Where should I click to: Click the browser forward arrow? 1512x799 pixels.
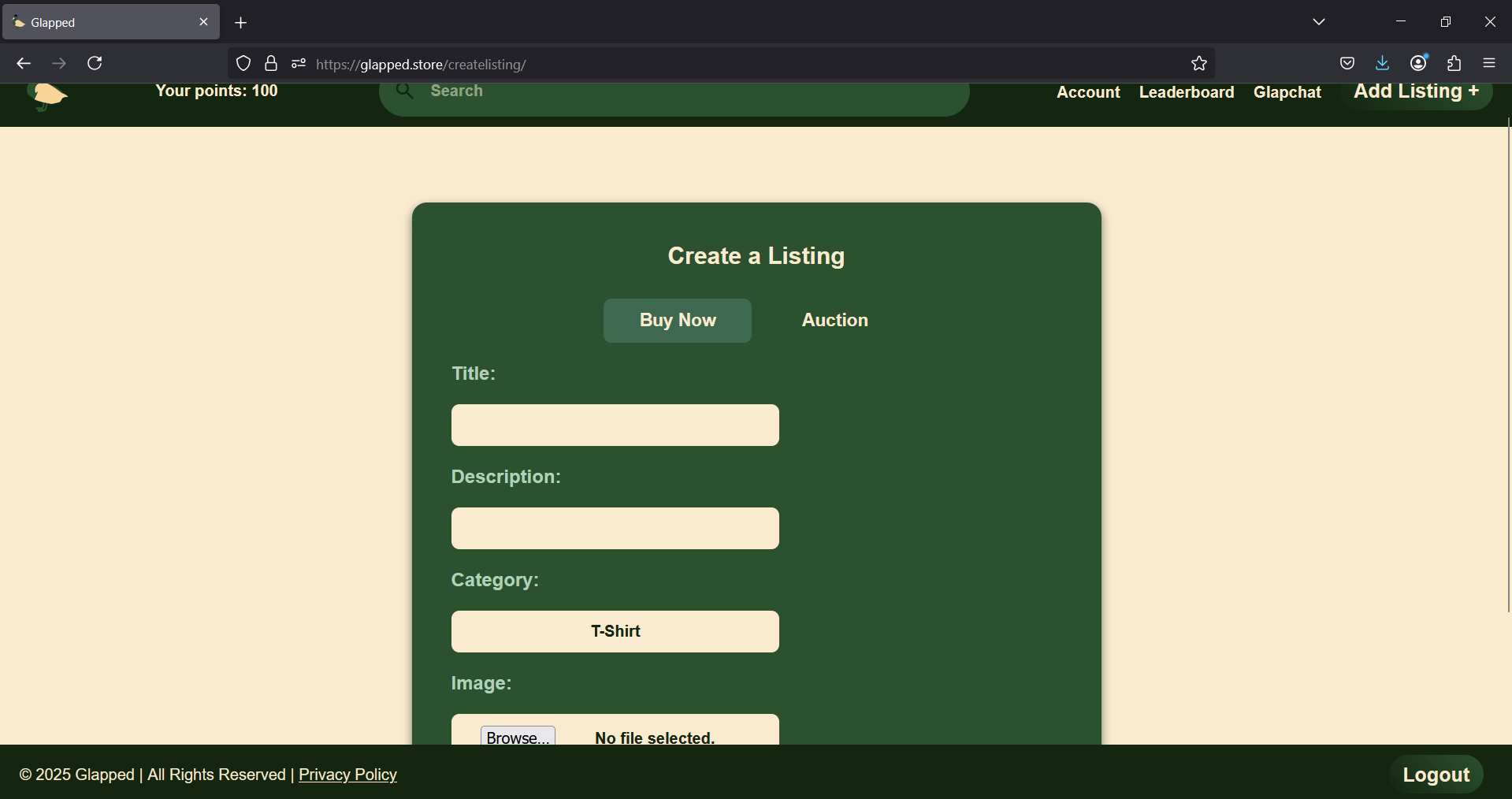coord(59,64)
